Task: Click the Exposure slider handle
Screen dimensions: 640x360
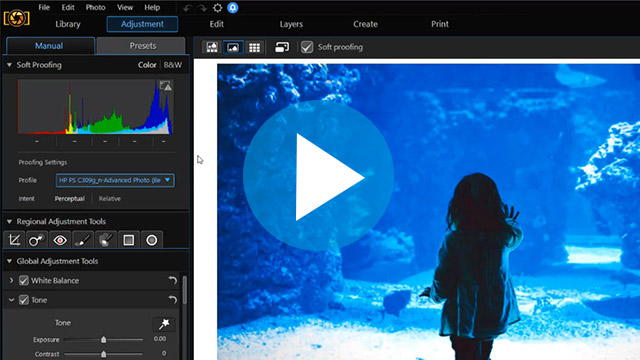Action: point(104,340)
